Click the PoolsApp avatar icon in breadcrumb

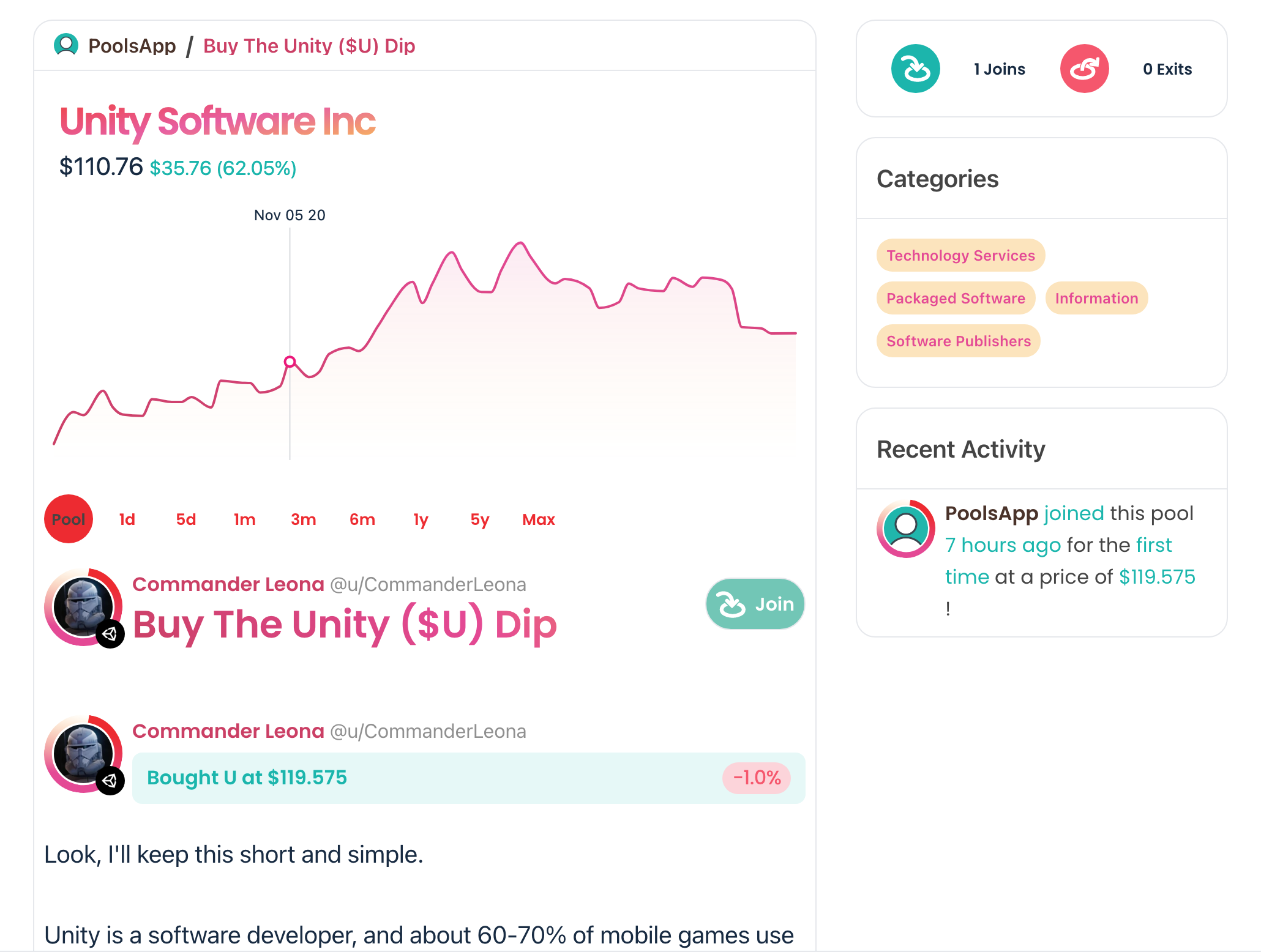(66, 45)
